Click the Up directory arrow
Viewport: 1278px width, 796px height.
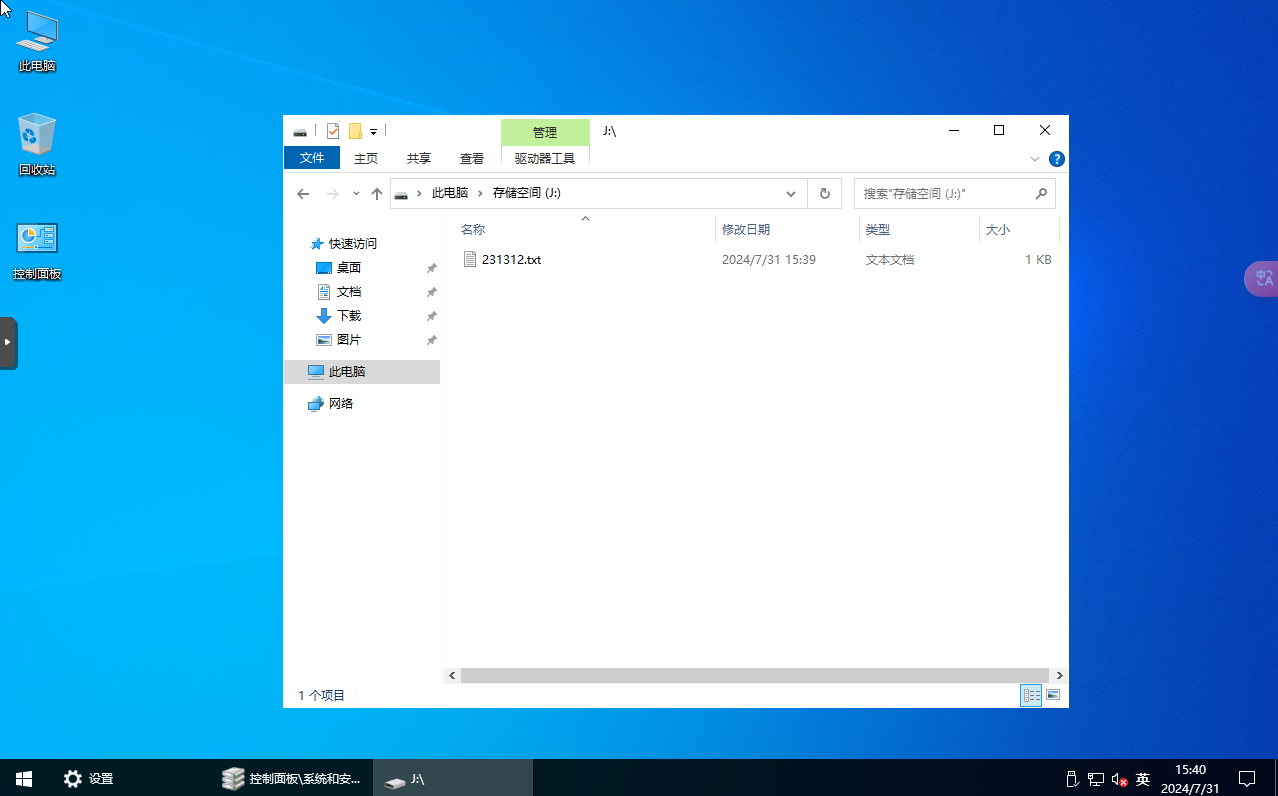[377, 194]
